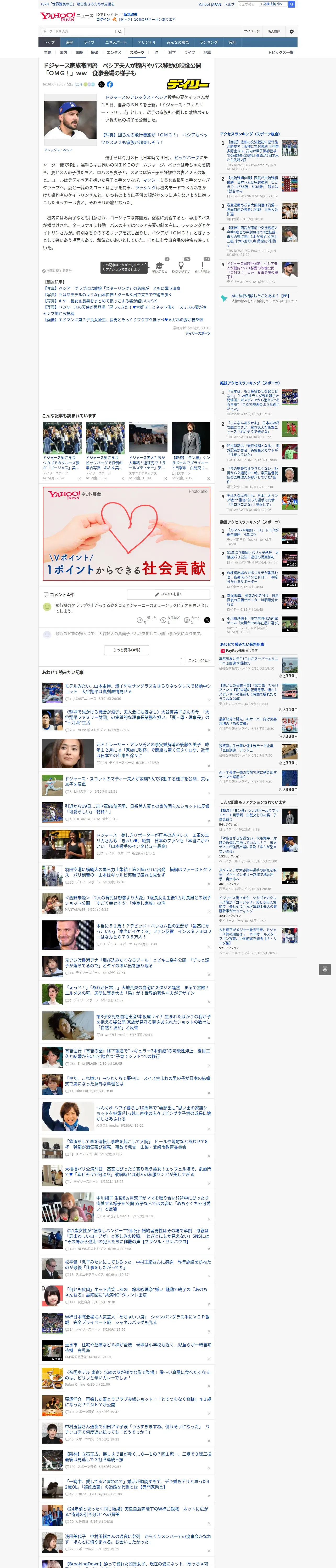The width and height of the screenshot is (336, 1568).
Task: Open the トップ tab
Action: 49,43
